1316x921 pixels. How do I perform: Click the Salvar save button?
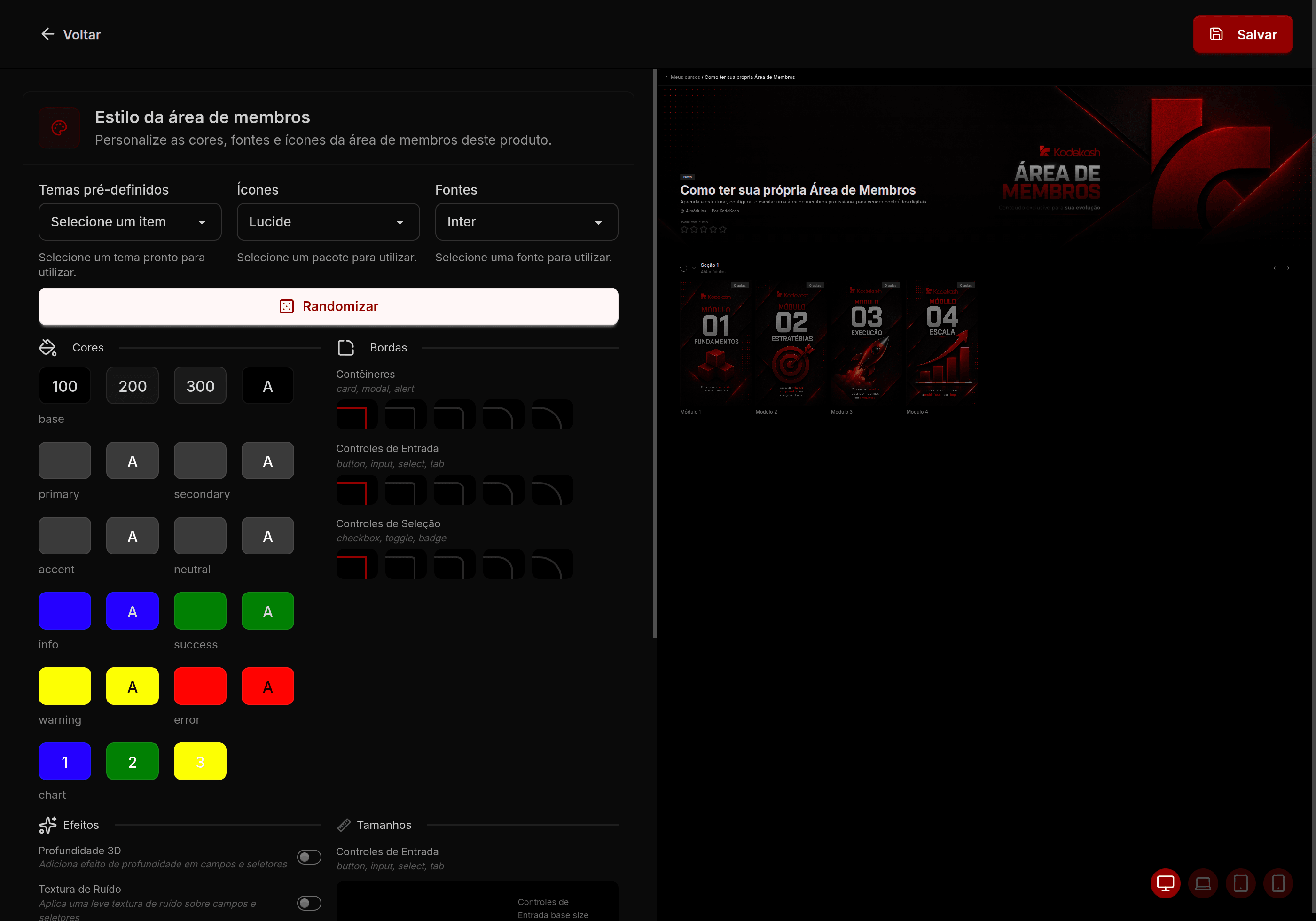click(x=1243, y=34)
